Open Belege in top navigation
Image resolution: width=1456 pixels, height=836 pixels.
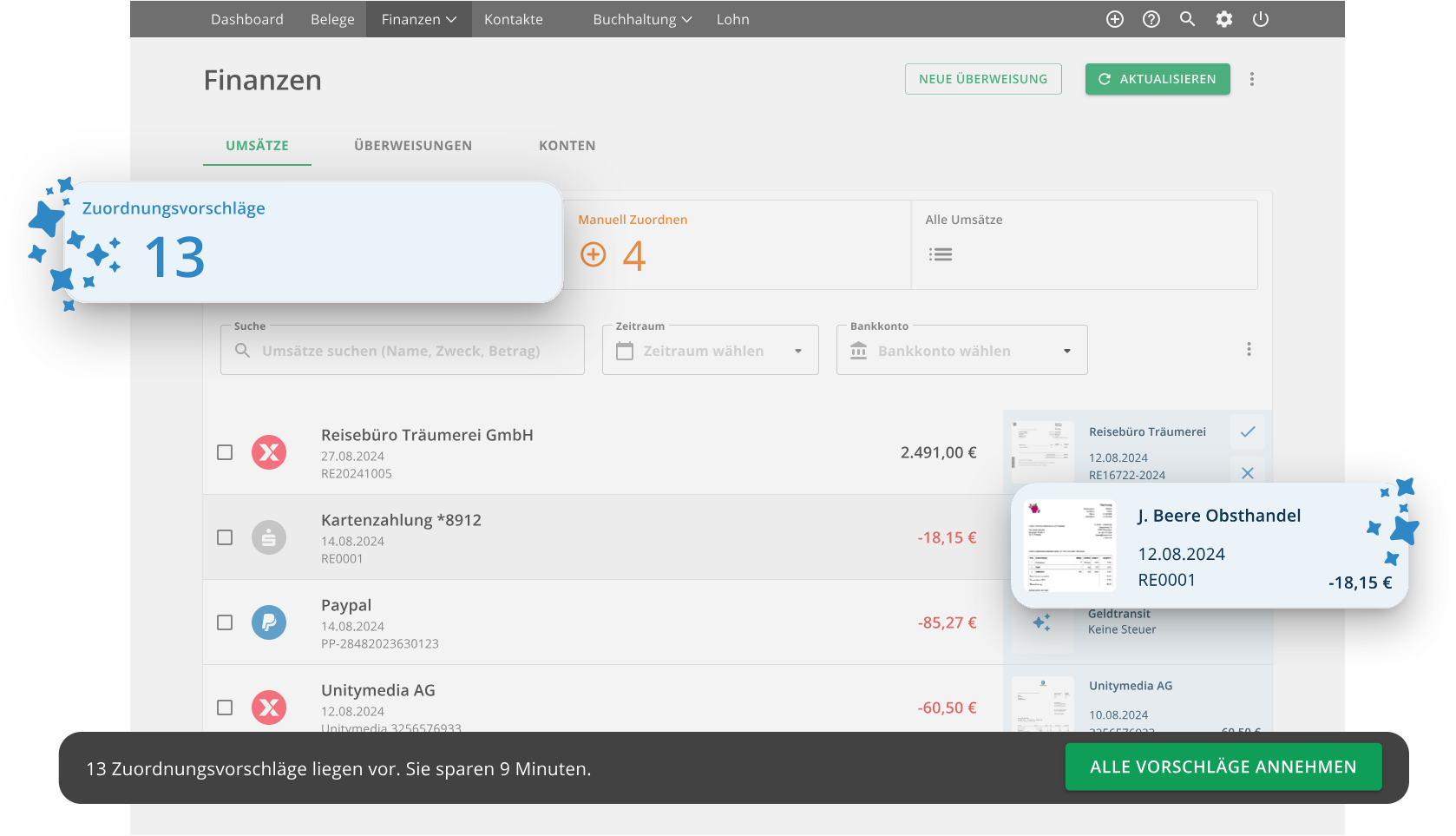click(332, 19)
